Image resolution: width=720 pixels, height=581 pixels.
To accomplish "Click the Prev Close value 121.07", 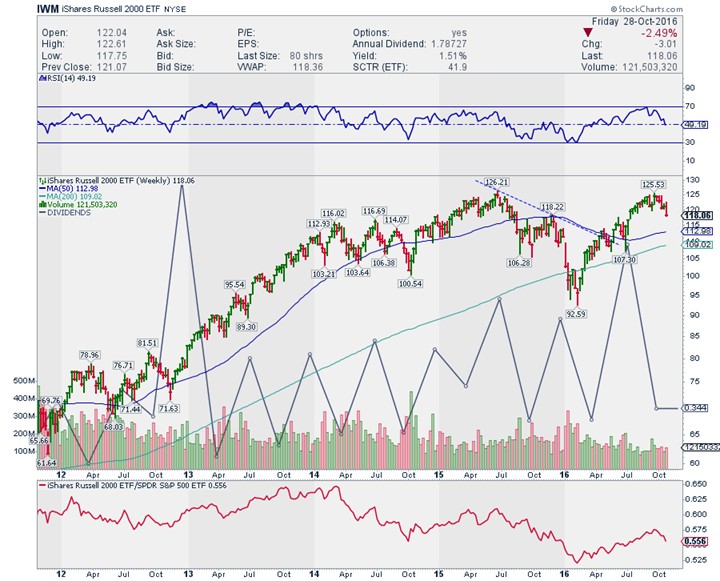I will pyautogui.click(x=112, y=67).
